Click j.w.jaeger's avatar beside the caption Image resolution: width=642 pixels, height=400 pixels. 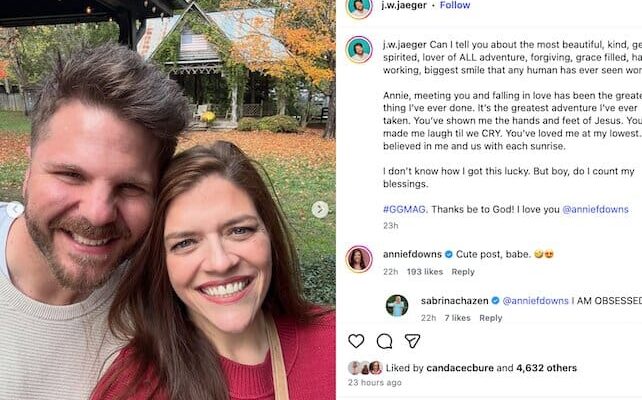[x=359, y=49]
